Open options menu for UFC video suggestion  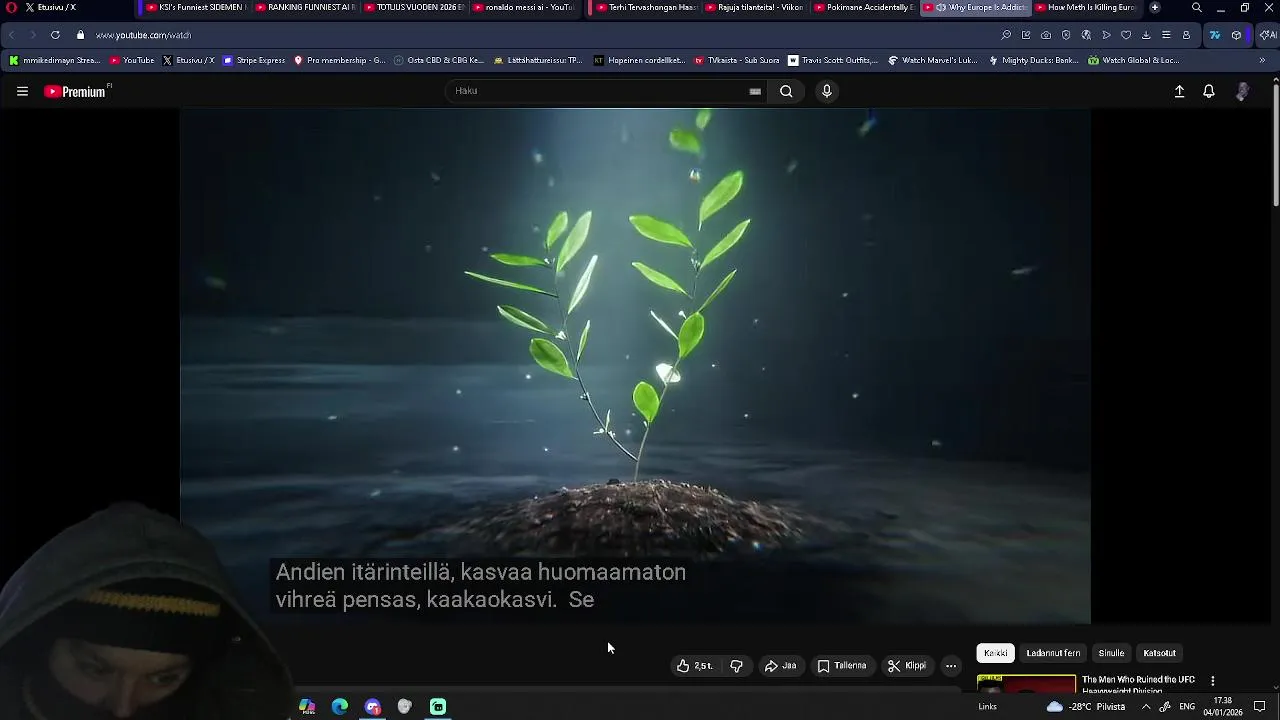point(1212,681)
